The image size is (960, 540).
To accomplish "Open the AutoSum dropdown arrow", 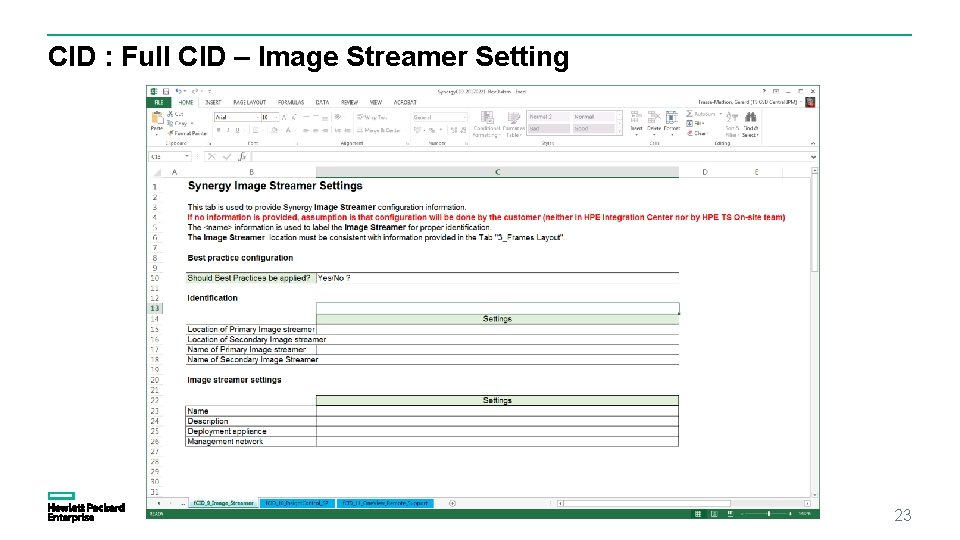I will 720,114.
